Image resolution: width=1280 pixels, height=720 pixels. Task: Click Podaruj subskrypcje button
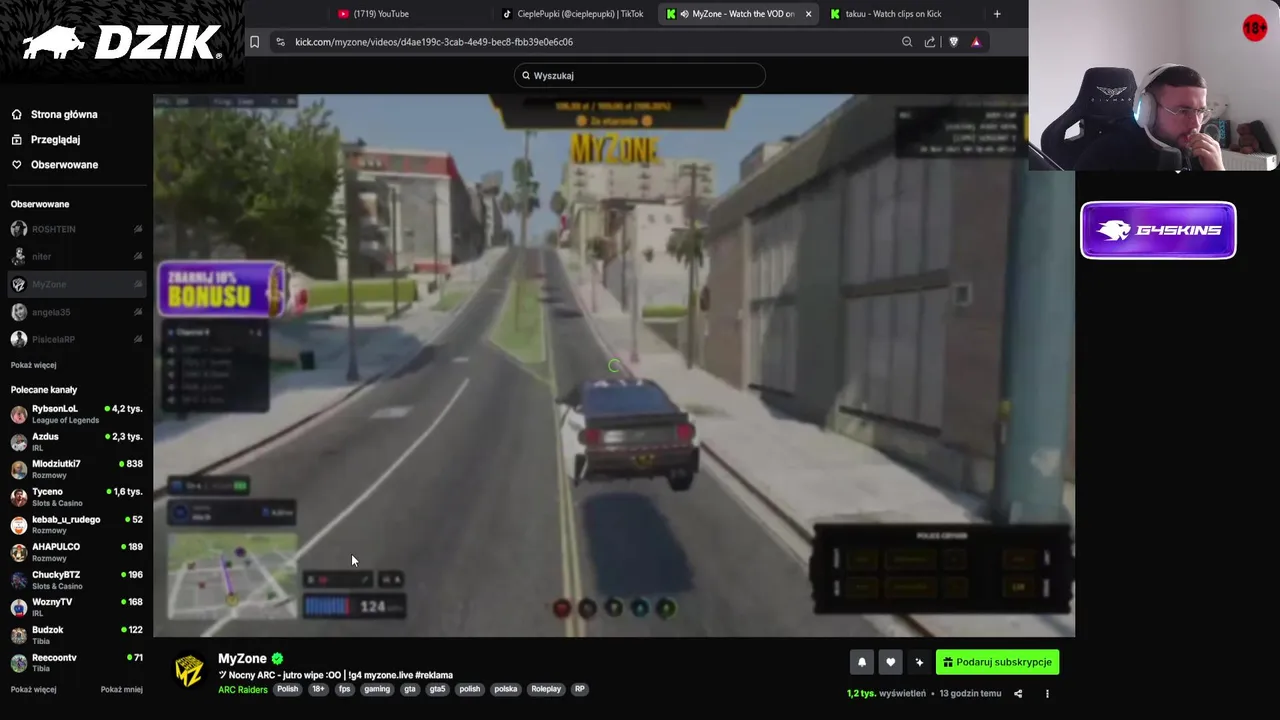click(997, 662)
